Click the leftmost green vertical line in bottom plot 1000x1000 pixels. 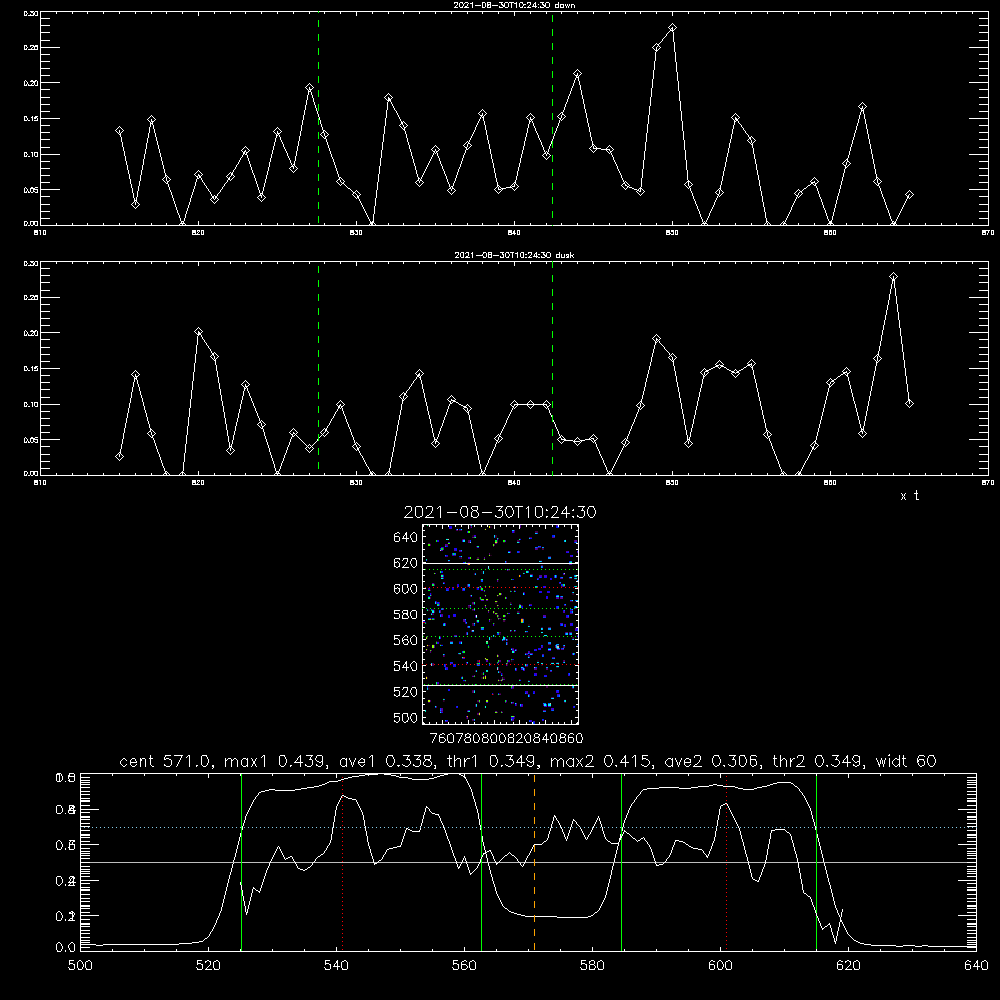point(241,862)
